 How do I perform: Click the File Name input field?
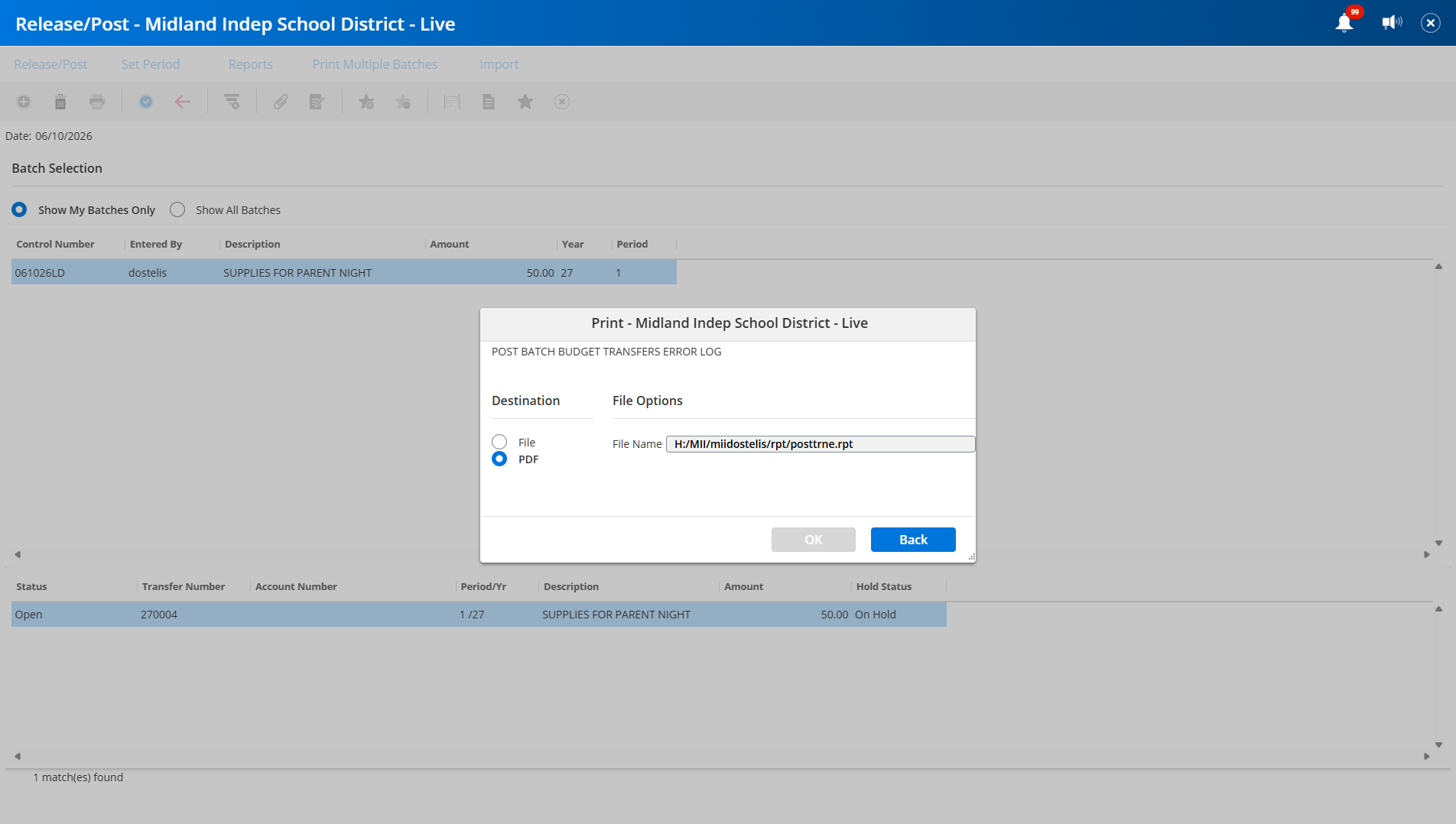pos(821,444)
